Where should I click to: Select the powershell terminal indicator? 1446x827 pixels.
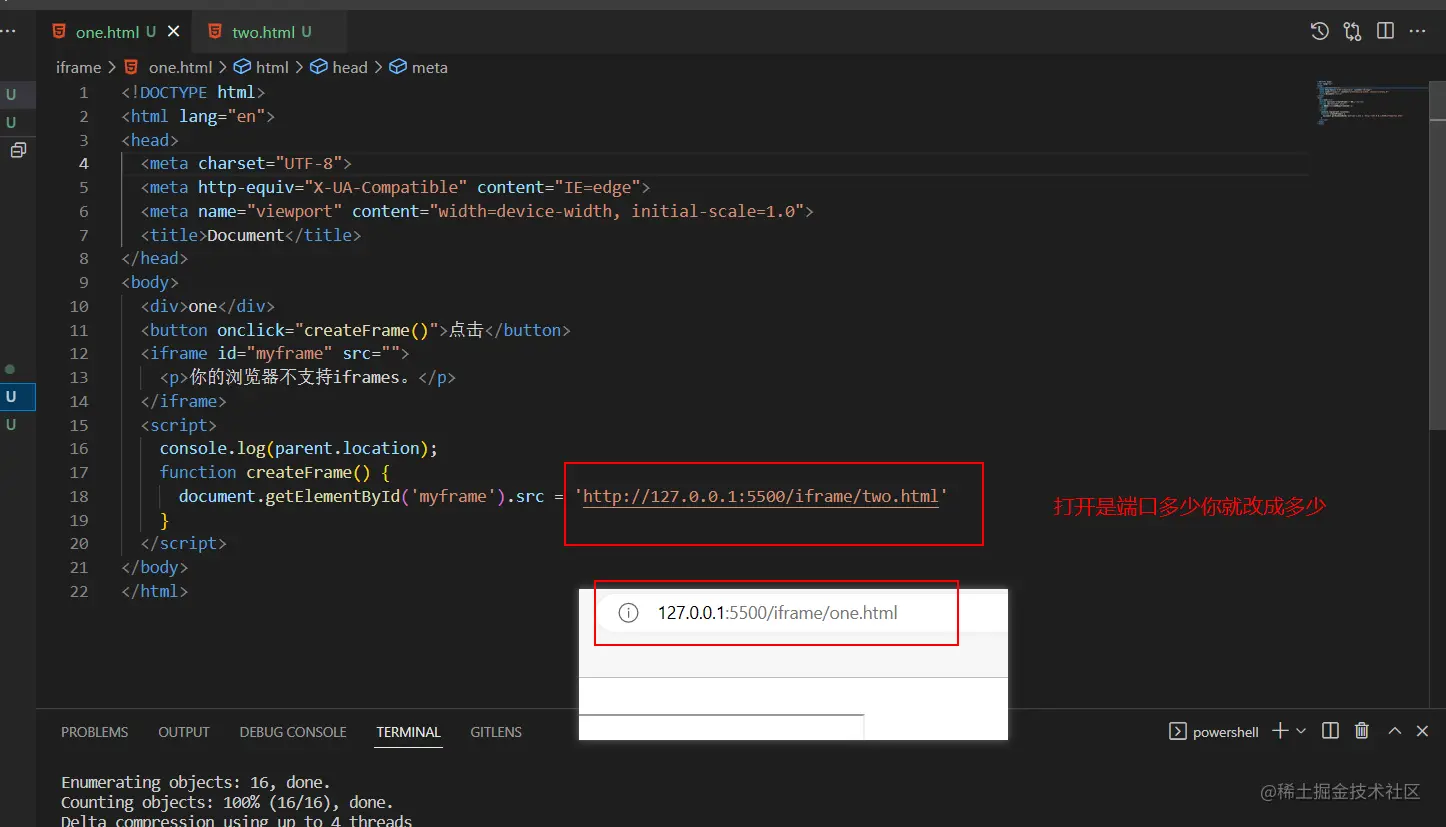point(1214,732)
